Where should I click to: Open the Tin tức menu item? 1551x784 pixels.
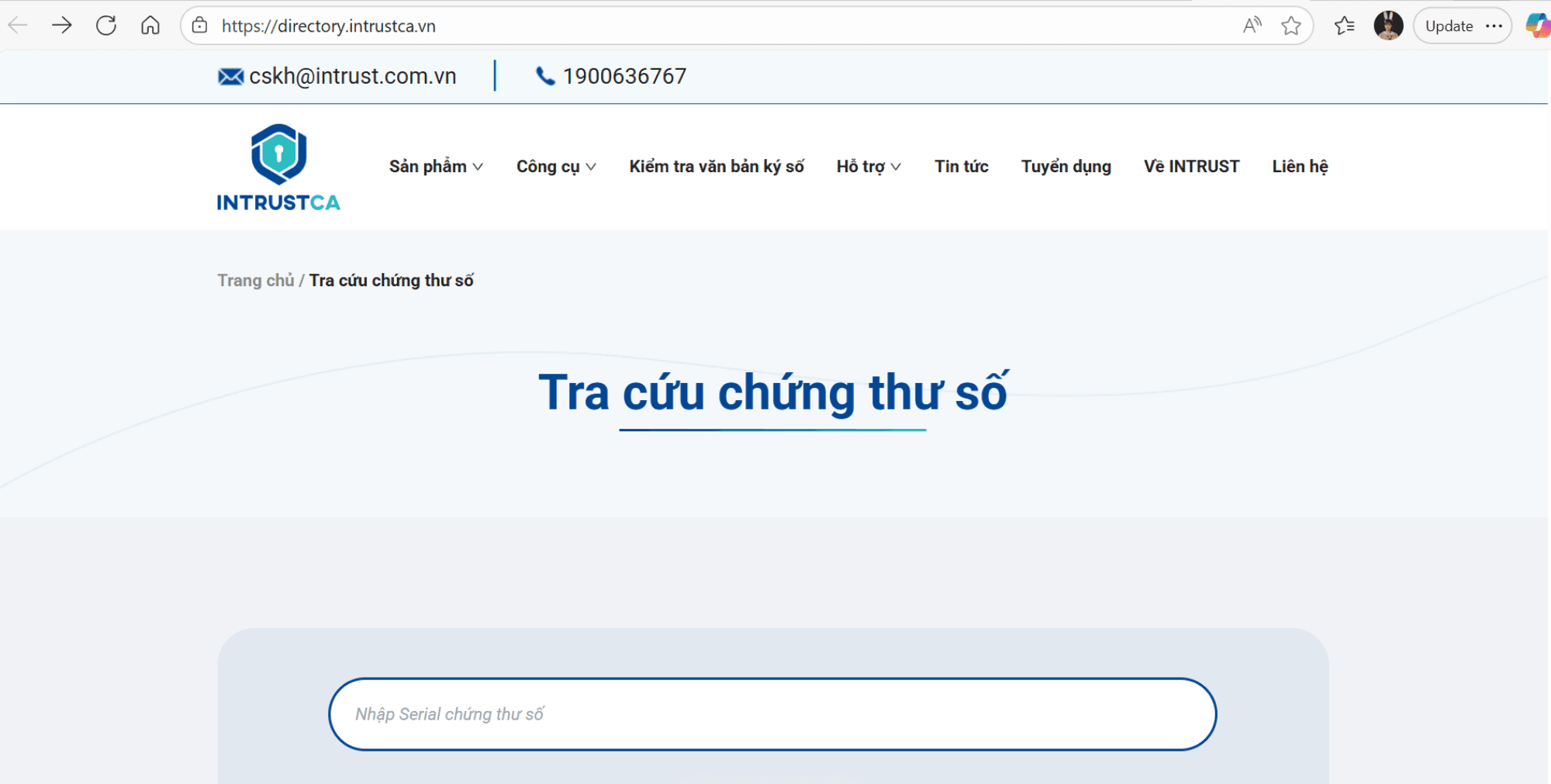click(962, 167)
